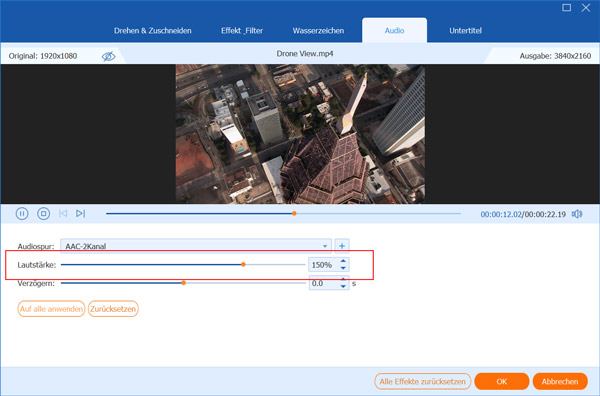Decrease Lautstärke with the down arrow
Image resolution: width=600 pixels, height=396 pixels.
coord(343,268)
